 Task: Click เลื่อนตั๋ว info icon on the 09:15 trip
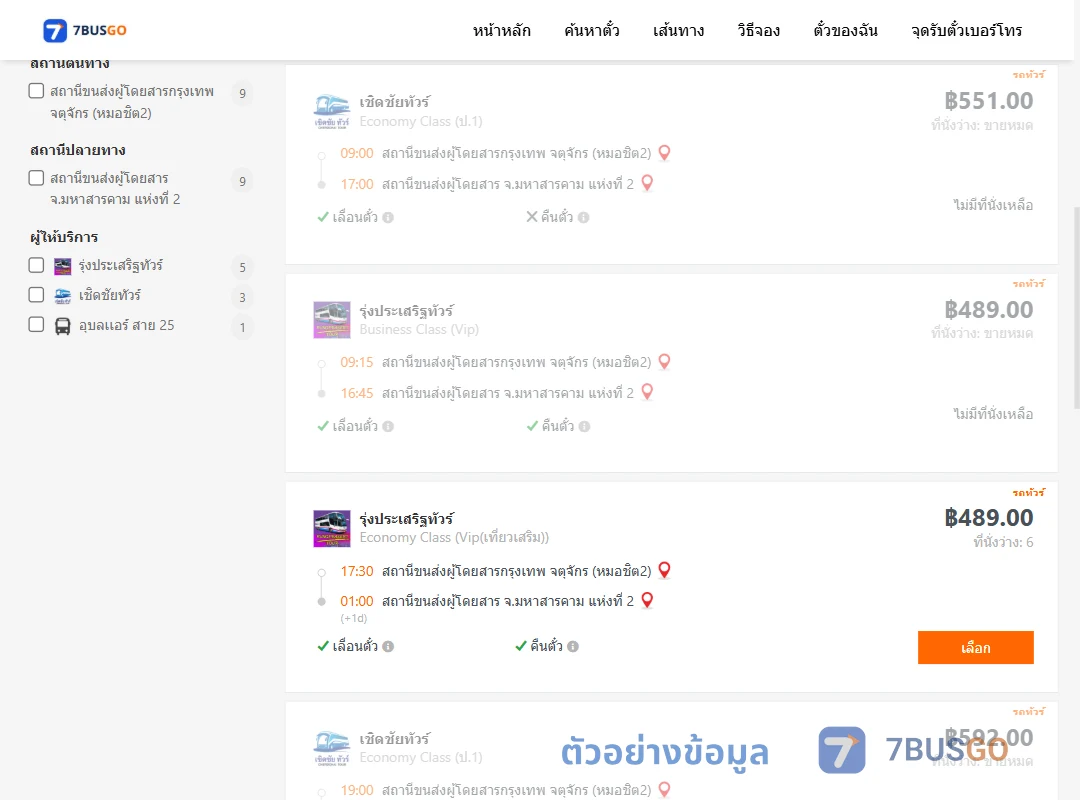388,427
